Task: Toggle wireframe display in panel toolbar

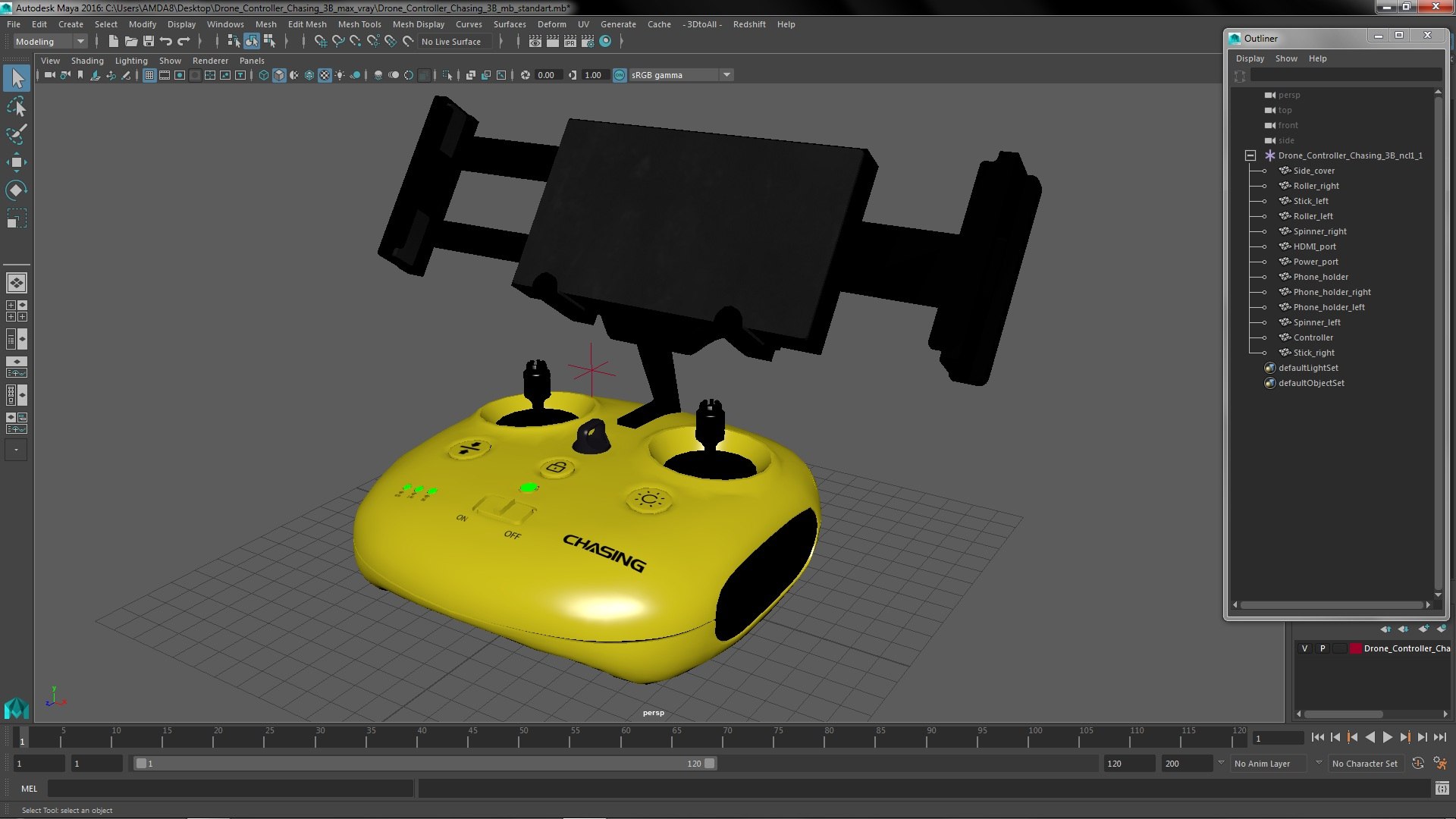Action: pos(264,75)
